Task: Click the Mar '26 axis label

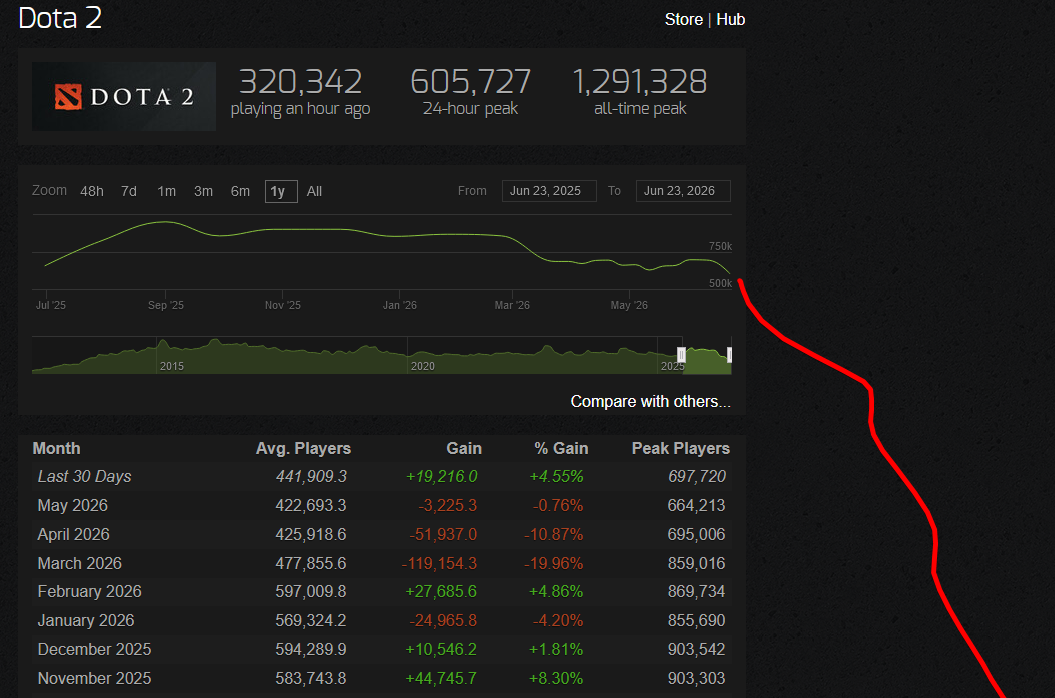Action: point(512,306)
